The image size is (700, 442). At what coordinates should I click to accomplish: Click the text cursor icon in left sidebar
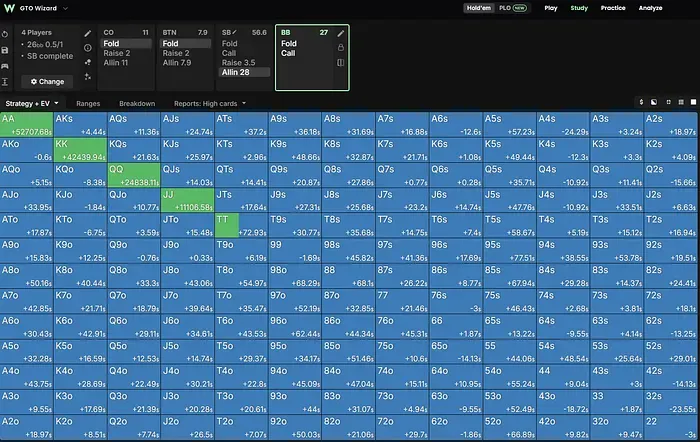pyautogui.click(x=5, y=82)
